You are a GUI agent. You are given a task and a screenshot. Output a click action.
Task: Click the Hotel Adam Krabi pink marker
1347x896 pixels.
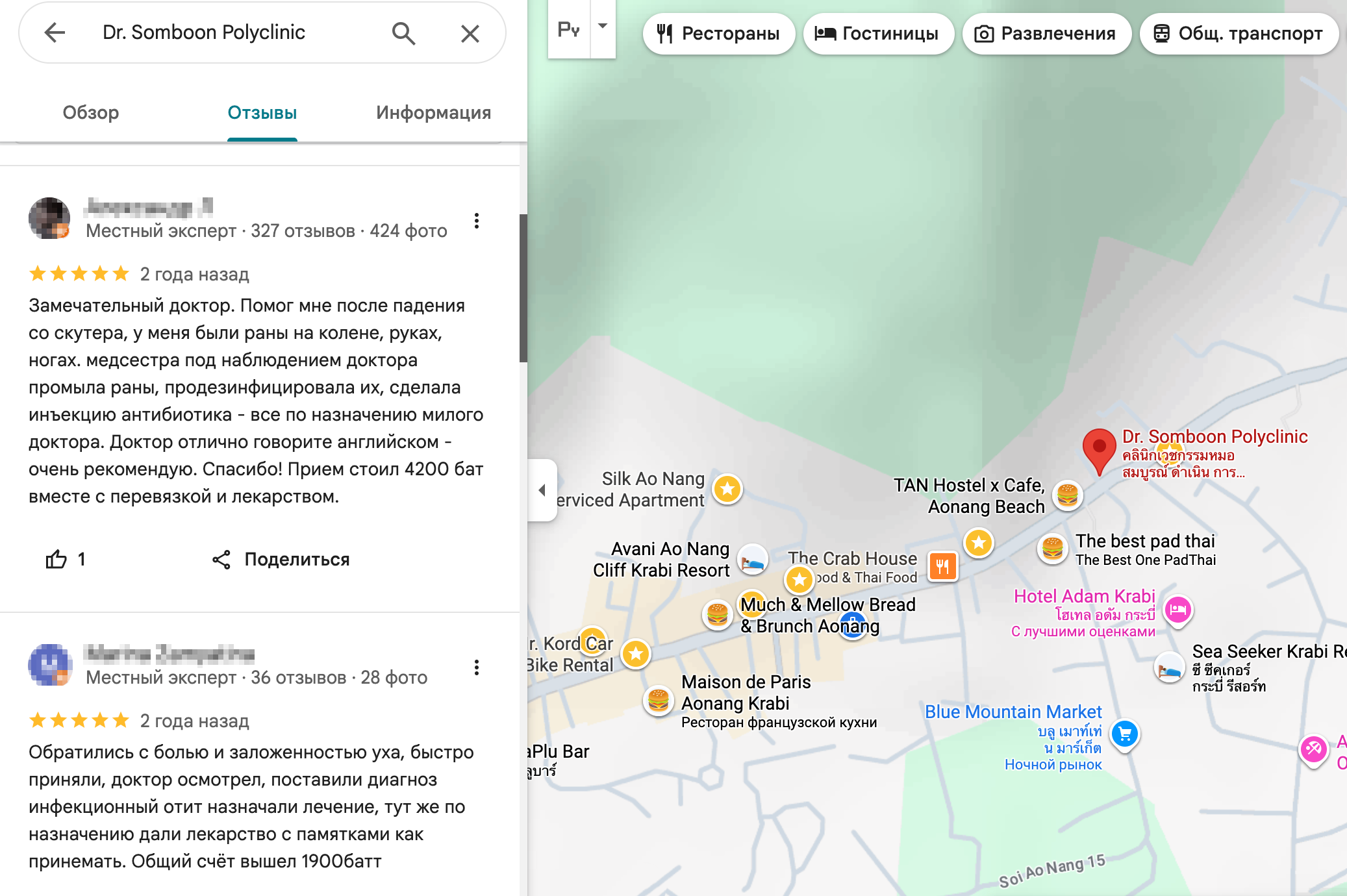(x=1177, y=611)
